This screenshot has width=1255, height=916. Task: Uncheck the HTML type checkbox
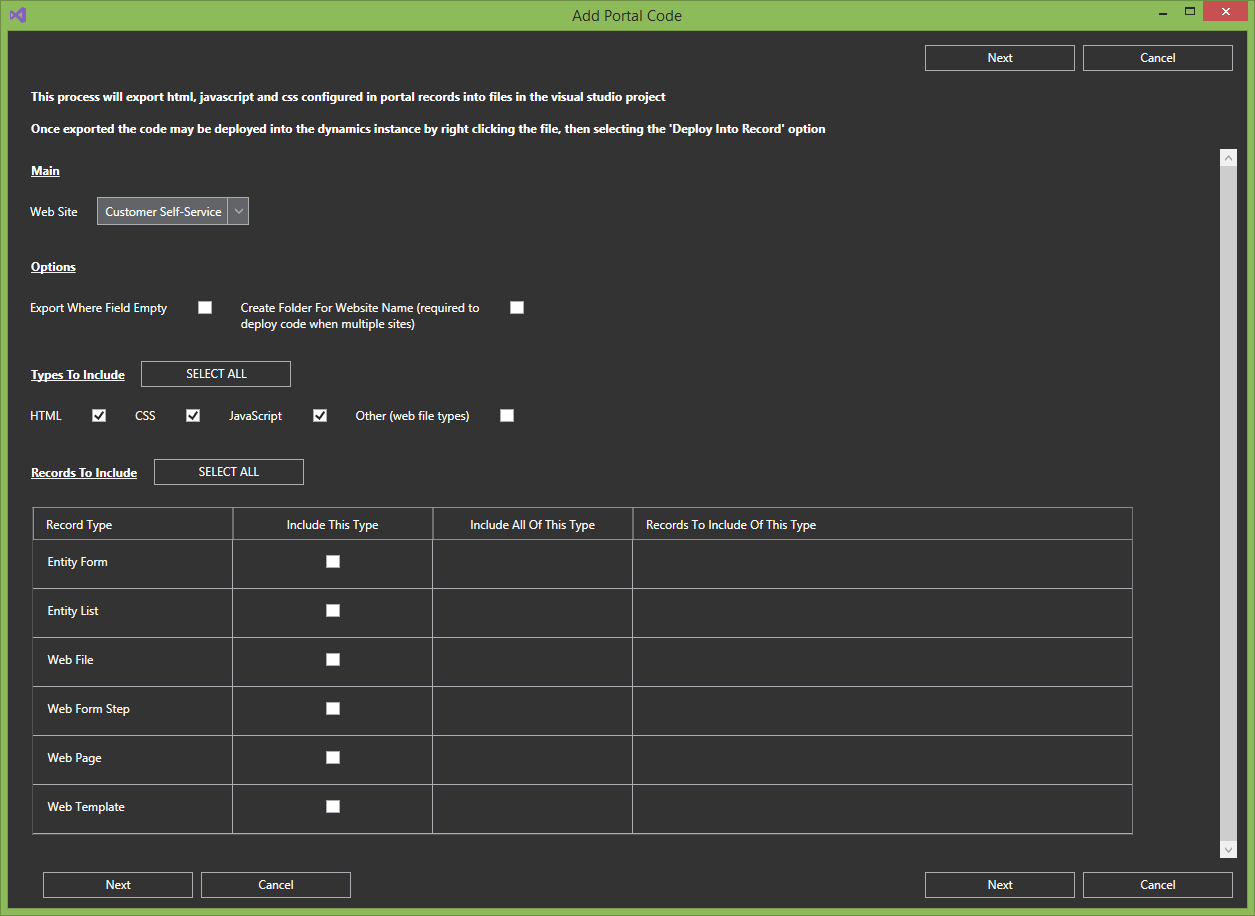point(98,414)
